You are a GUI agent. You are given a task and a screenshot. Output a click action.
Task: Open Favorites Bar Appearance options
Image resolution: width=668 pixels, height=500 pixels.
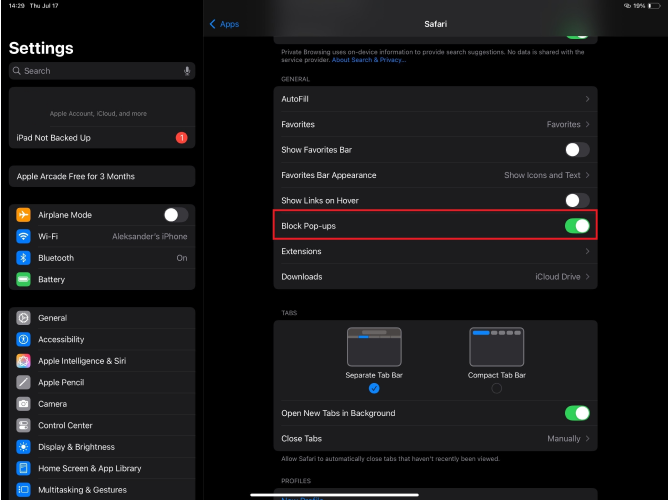pyautogui.click(x=435, y=175)
